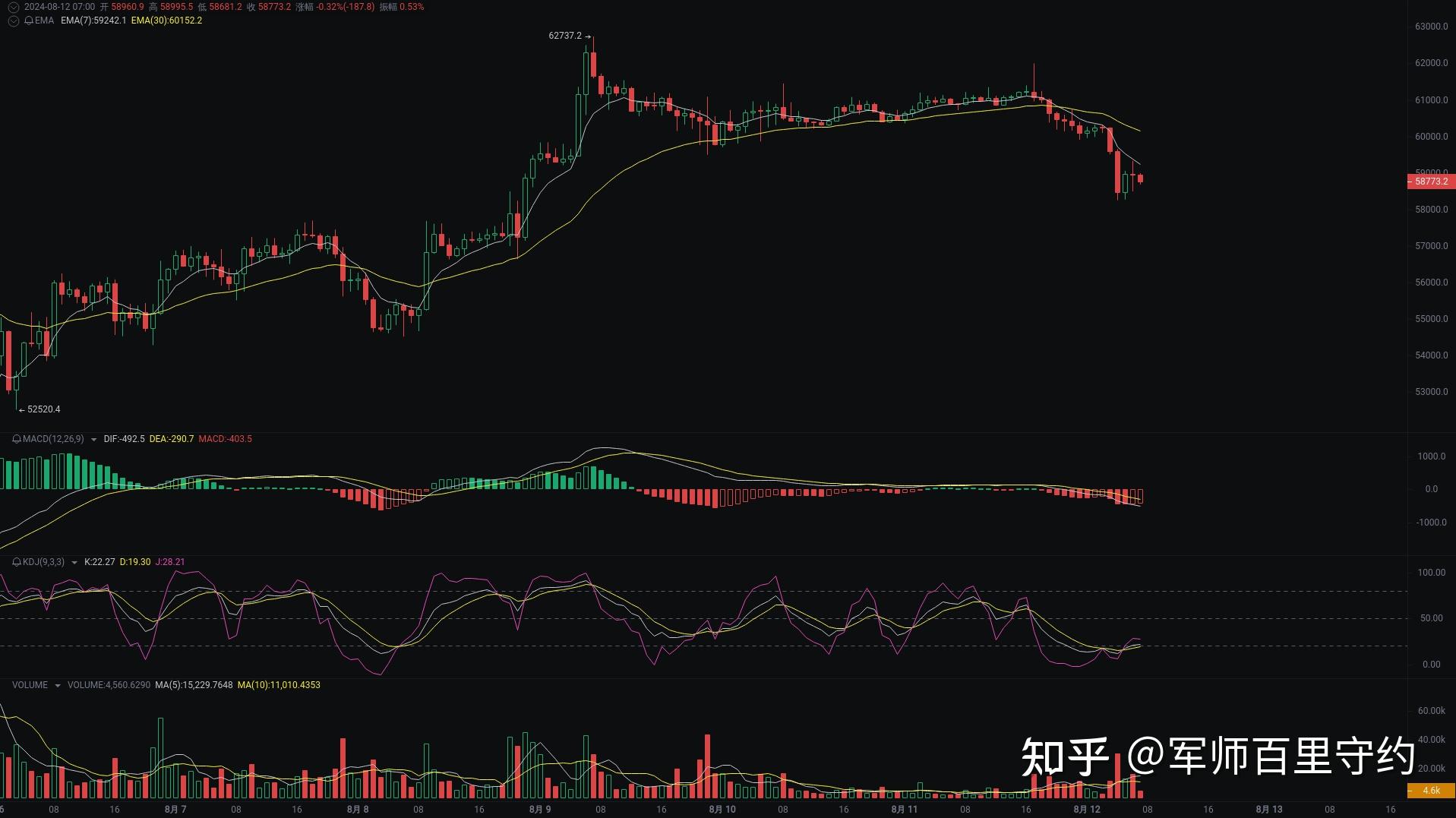This screenshot has width=1456, height=818.
Task: Select the EMA indicator label
Action: [x=44, y=21]
